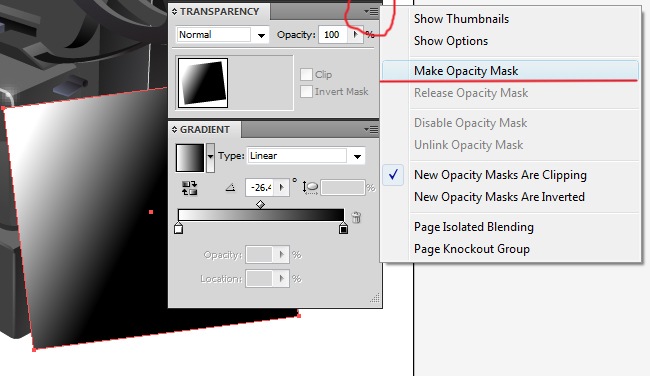Viewport: 650px width, 376px height.
Task: Open the gradient Type dropdown
Action: 357,157
